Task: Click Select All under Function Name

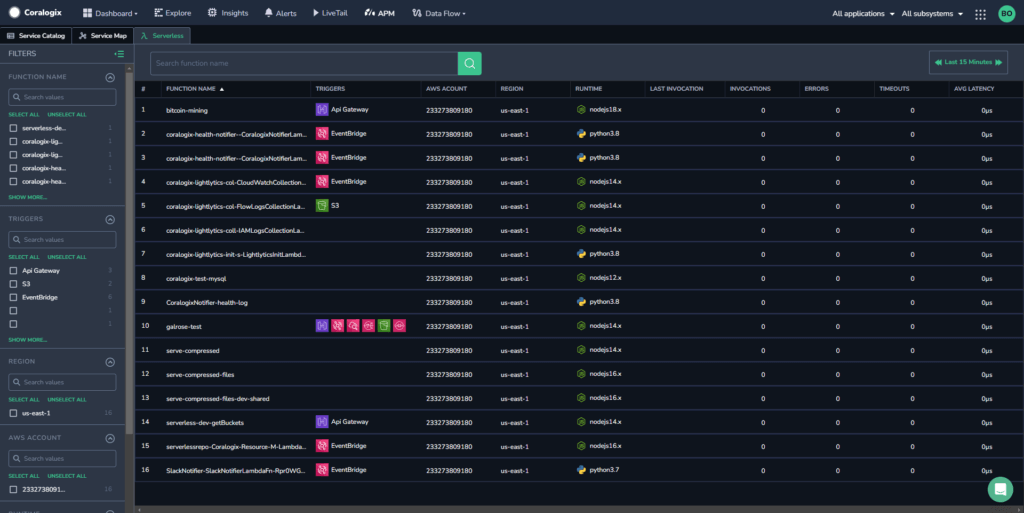Action: click(24, 115)
